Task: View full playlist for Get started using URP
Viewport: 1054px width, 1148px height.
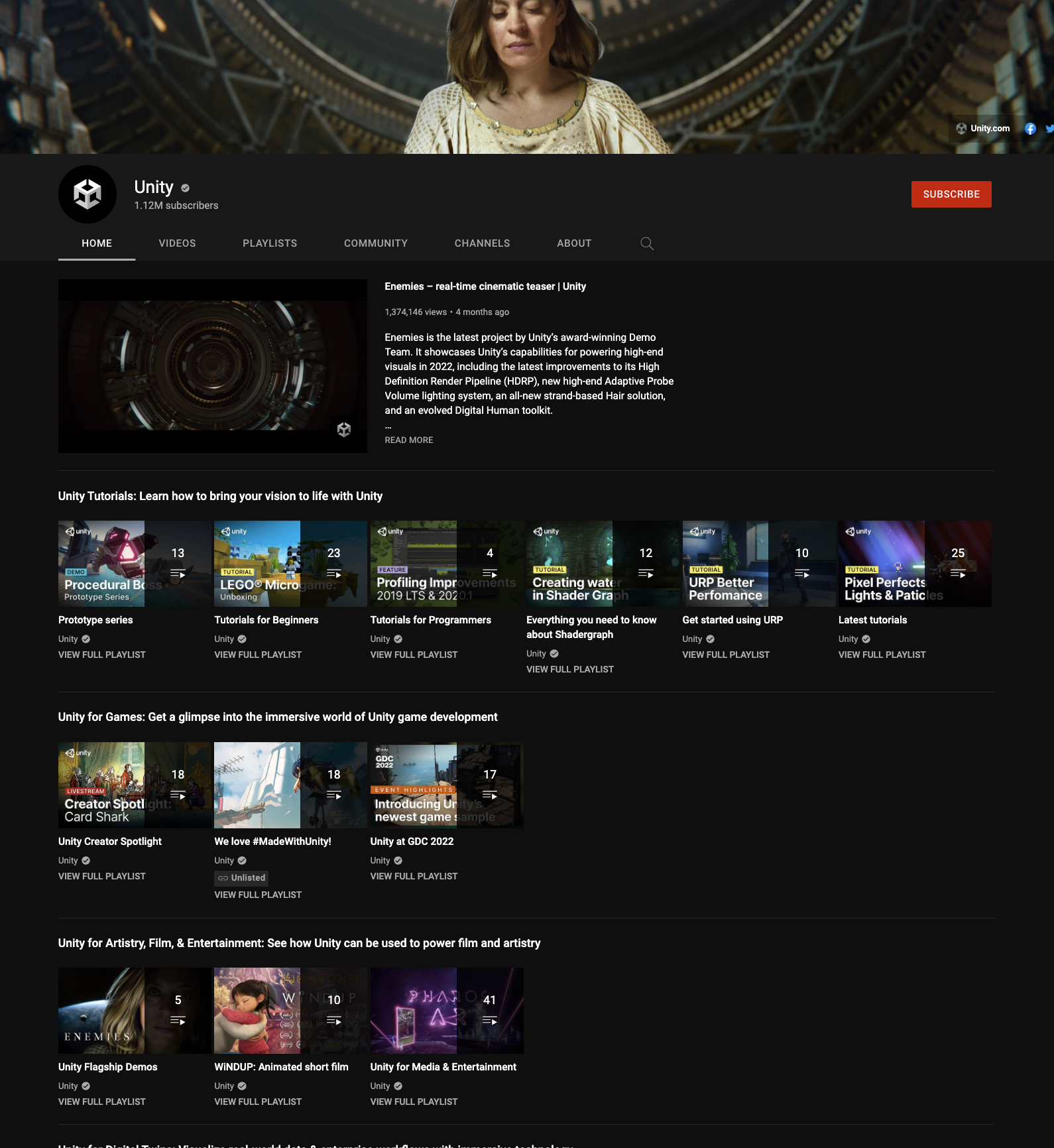Action: tap(726, 655)
